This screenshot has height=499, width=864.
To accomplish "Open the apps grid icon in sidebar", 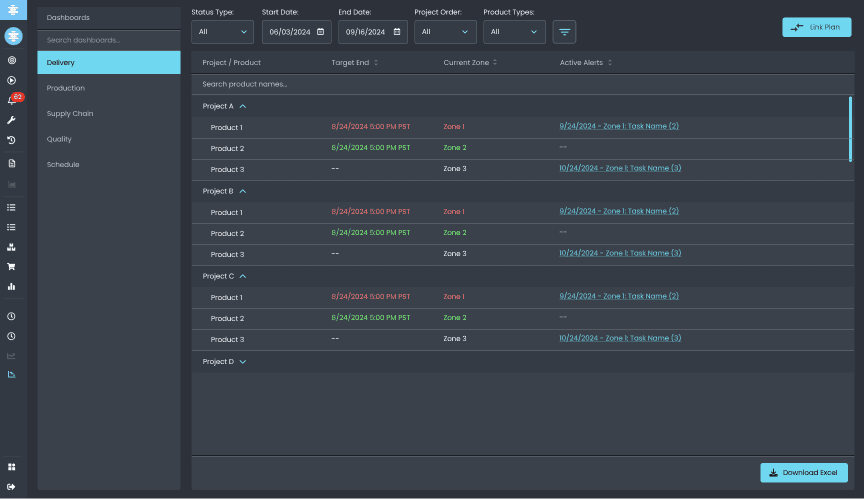I will [x=12, y=466].
